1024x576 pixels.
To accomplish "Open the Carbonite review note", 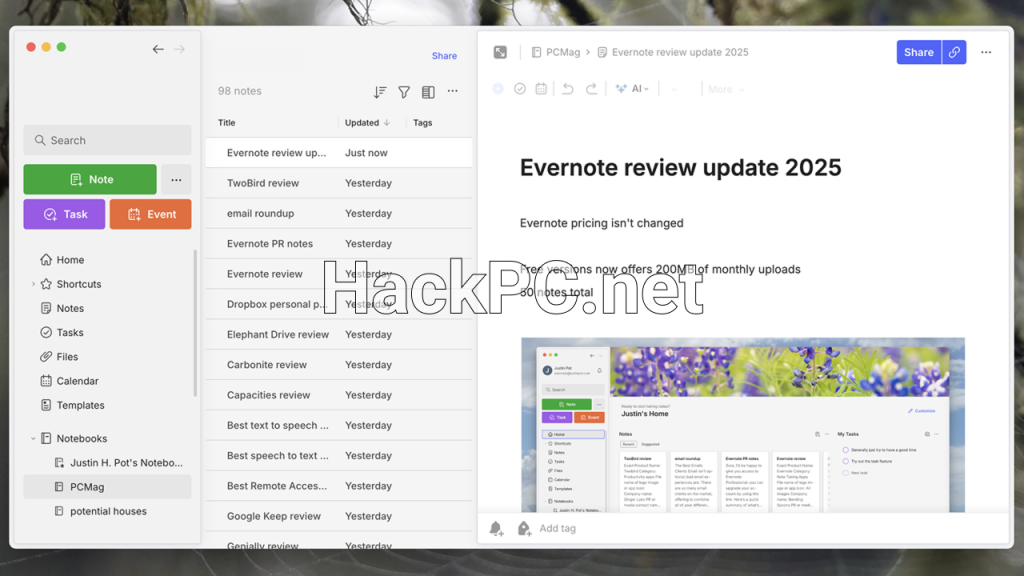I will pyautogui.click(x=339, y=364).
